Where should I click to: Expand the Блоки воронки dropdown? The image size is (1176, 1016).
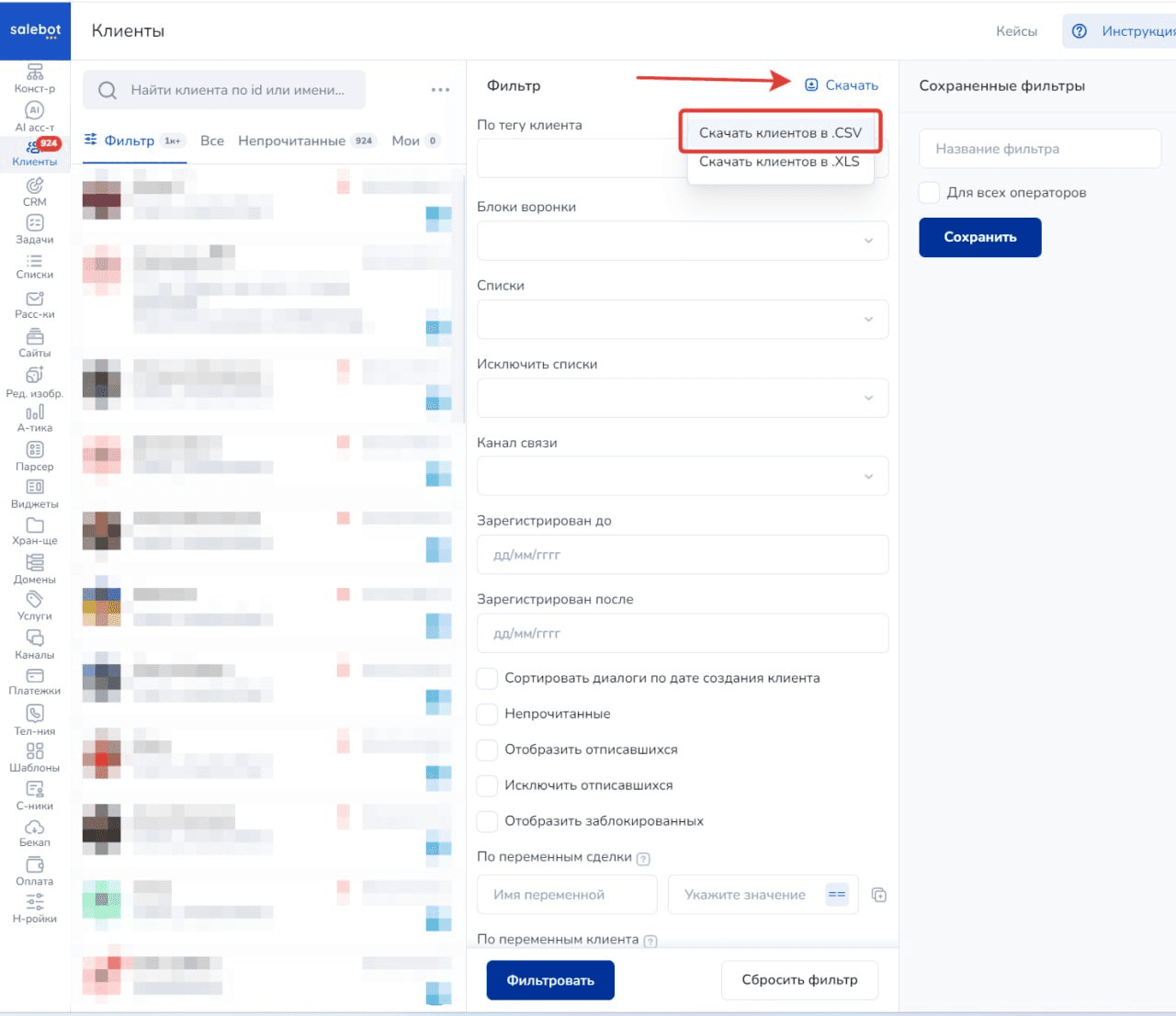point(682,241)
